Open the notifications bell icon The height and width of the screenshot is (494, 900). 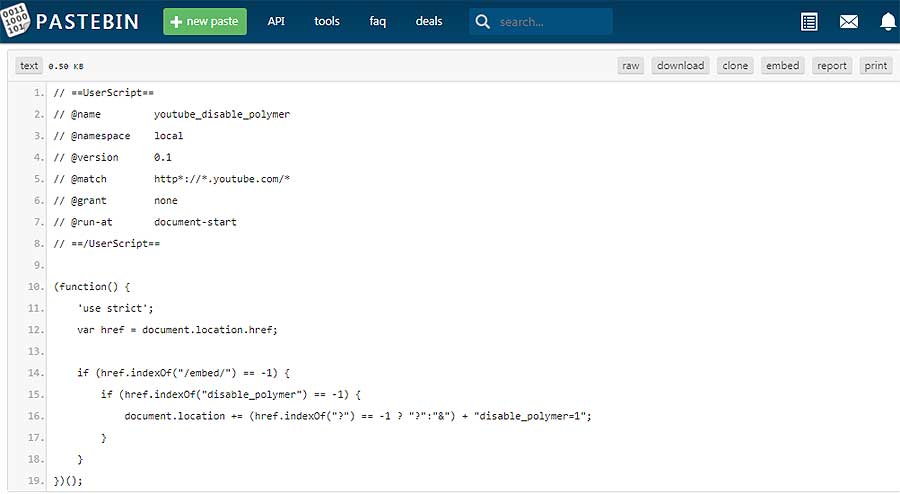tap(887, 22)
